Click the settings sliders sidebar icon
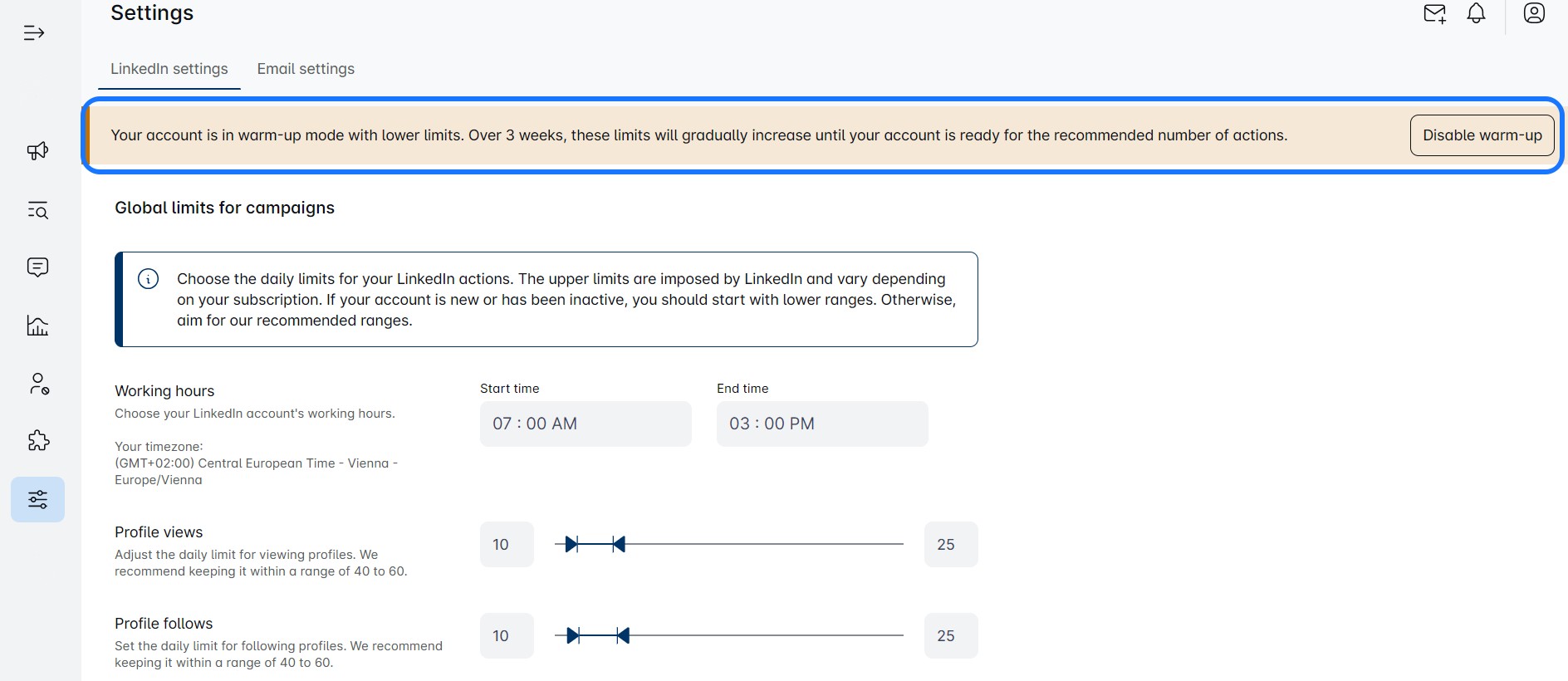The width and height of the screenshot is (1568, 681). coord(38,499)
